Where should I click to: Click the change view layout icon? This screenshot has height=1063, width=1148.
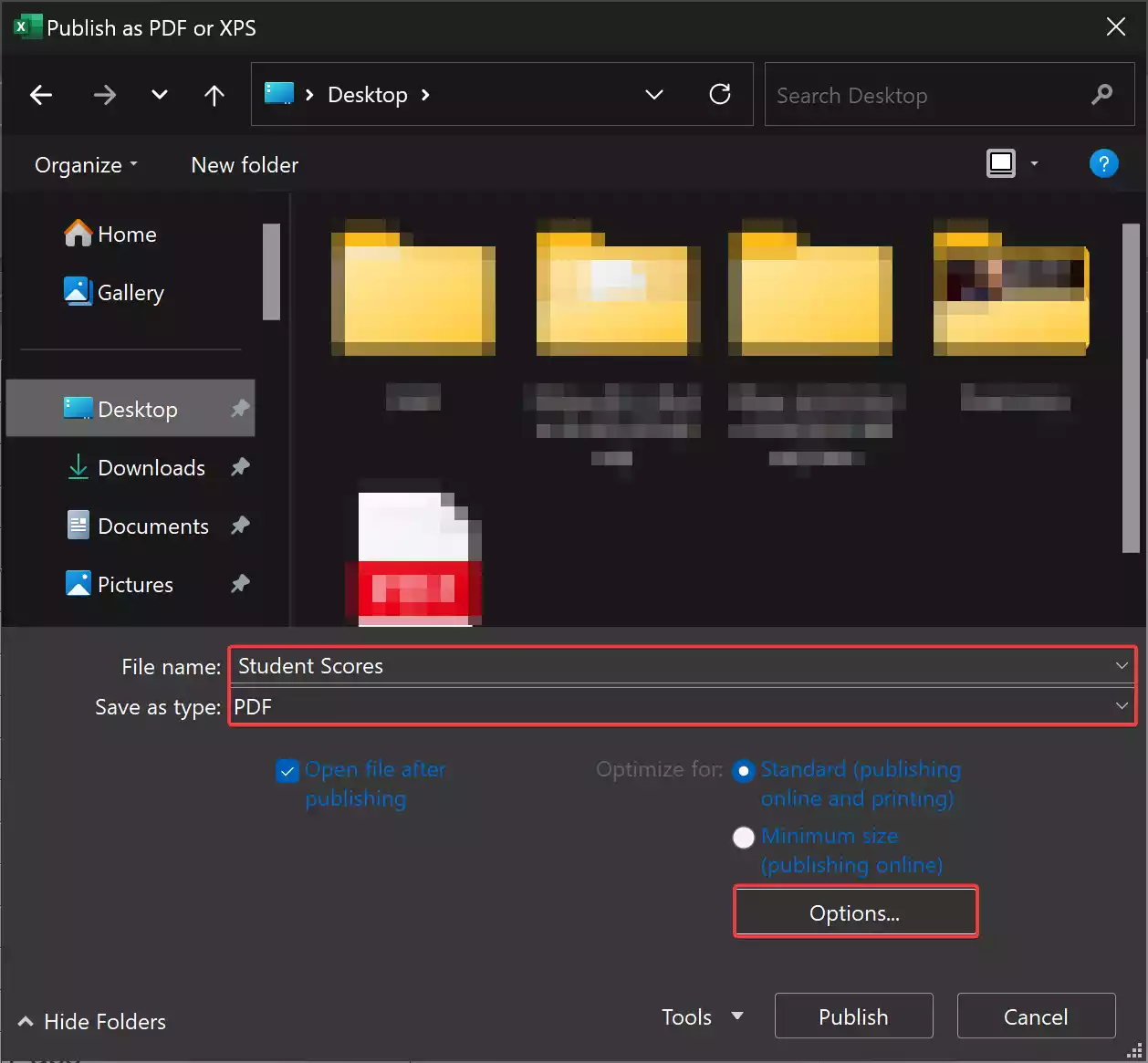pos(1001,164)
